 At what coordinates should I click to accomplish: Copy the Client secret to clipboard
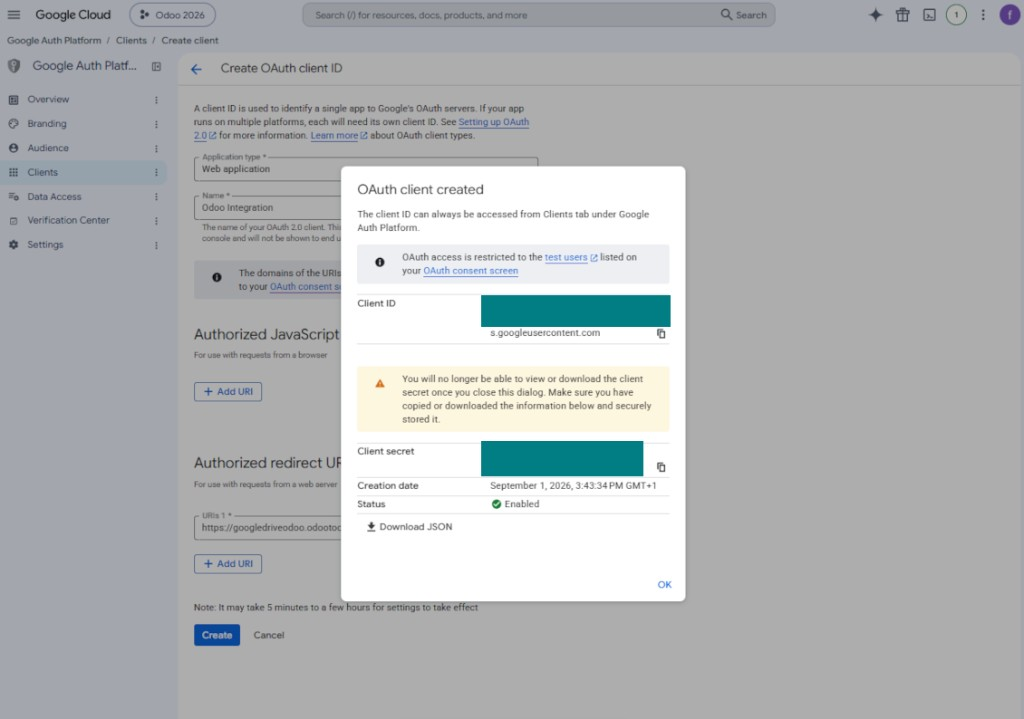tap(661, 467)
